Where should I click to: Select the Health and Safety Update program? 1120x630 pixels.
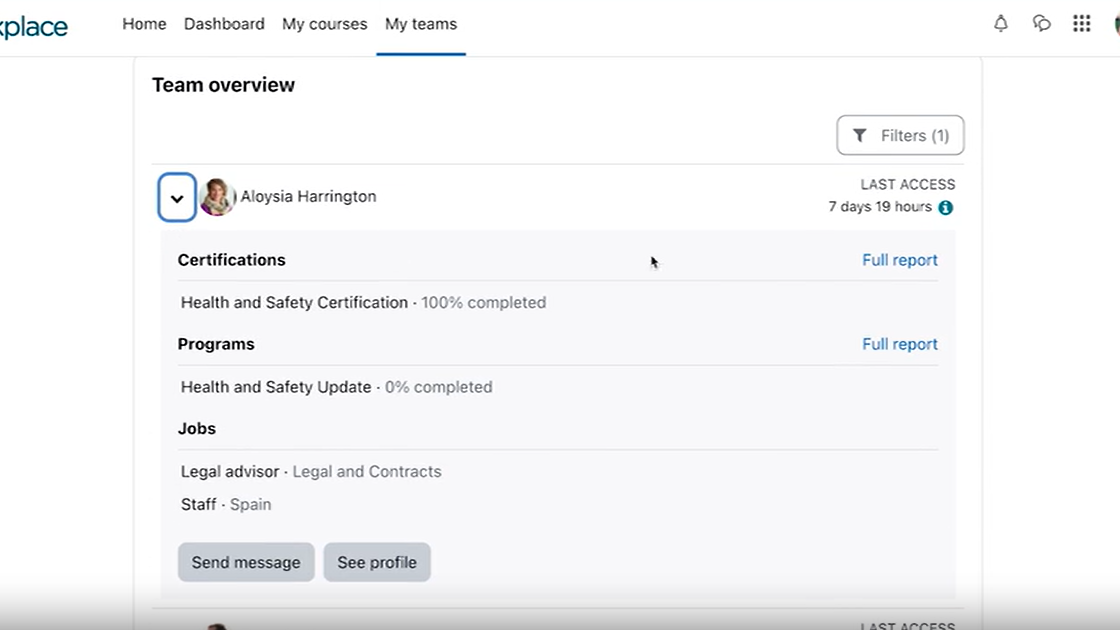pyautogui.click(x=276, y=387)
